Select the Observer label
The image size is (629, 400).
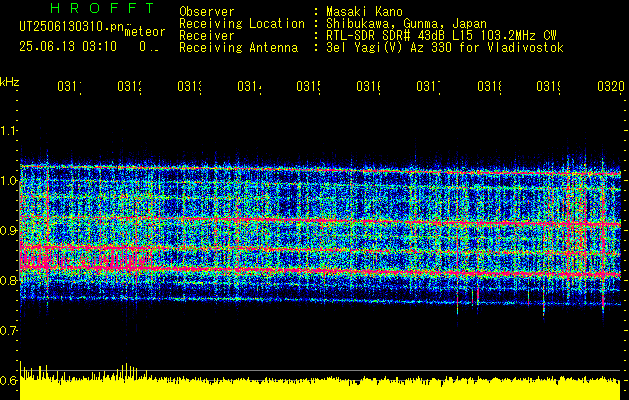pyautogui.click(x=207, y=12)
